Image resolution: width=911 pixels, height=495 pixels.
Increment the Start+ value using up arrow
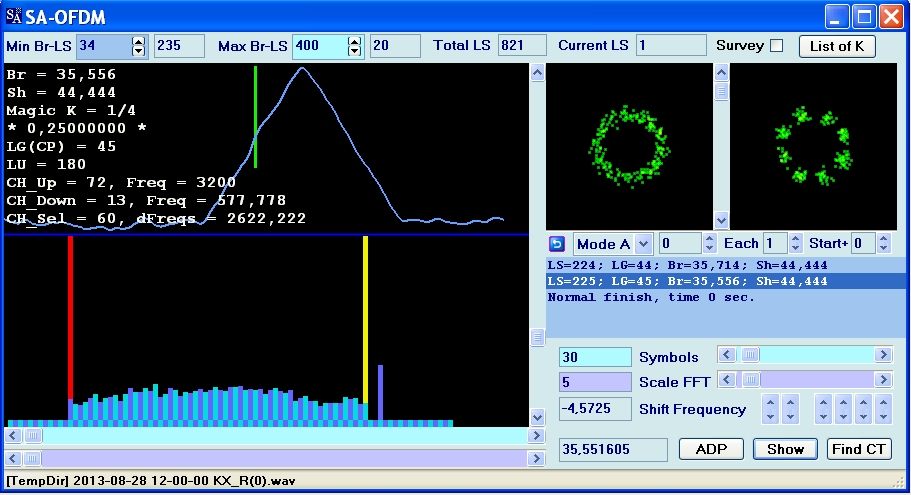click(x=884, y=239)
